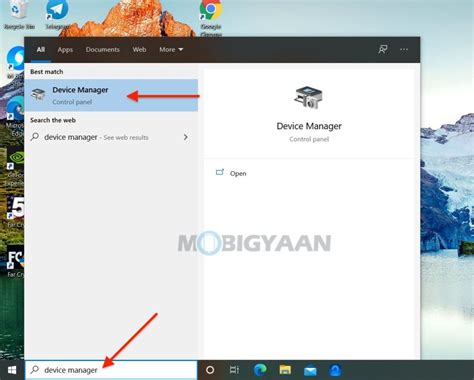Switch to the Documents search tab
Viewport: 474px width, 380px height.
coord(102,49)
